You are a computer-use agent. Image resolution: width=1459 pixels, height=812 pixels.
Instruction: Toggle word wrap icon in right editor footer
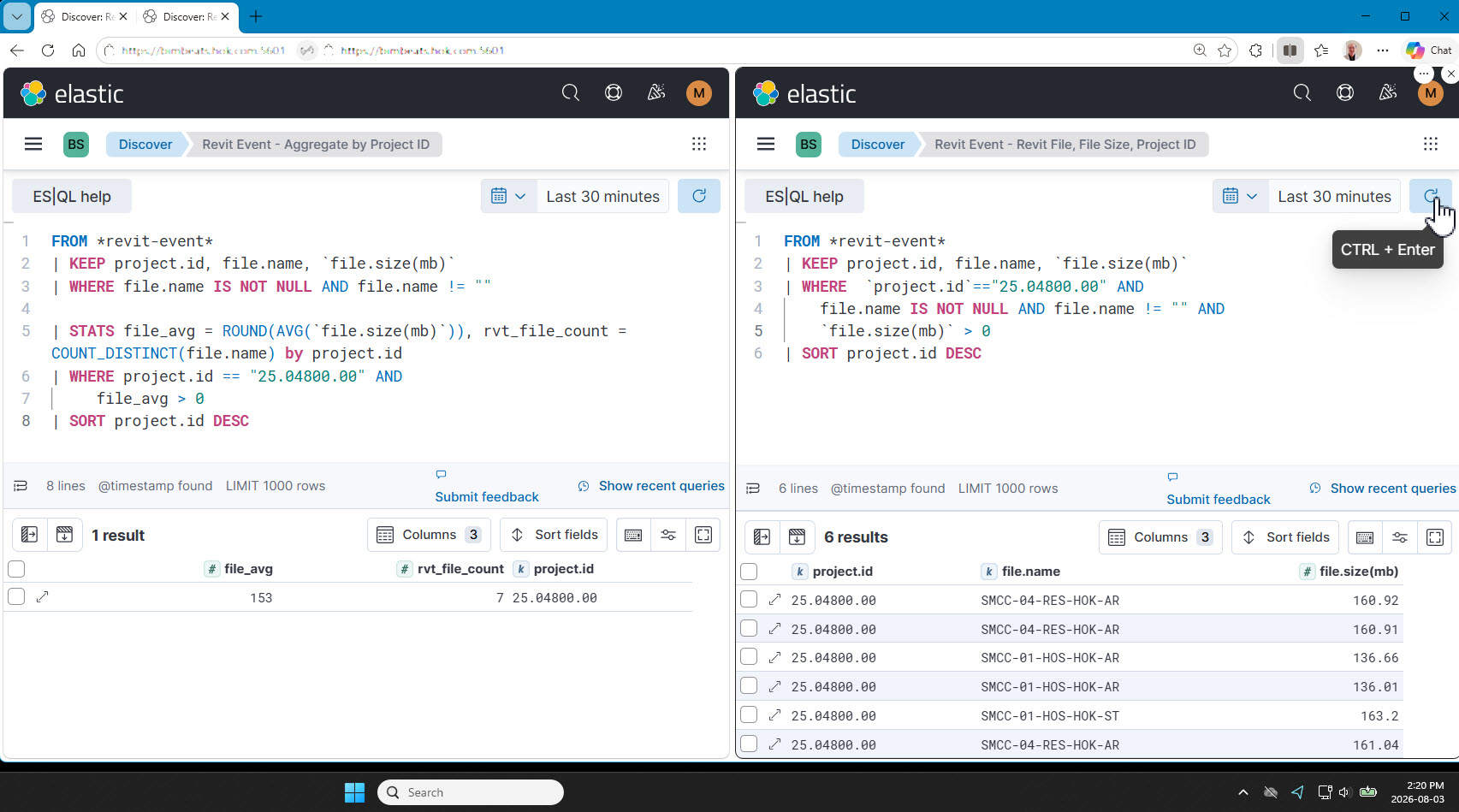click(753, 489)
